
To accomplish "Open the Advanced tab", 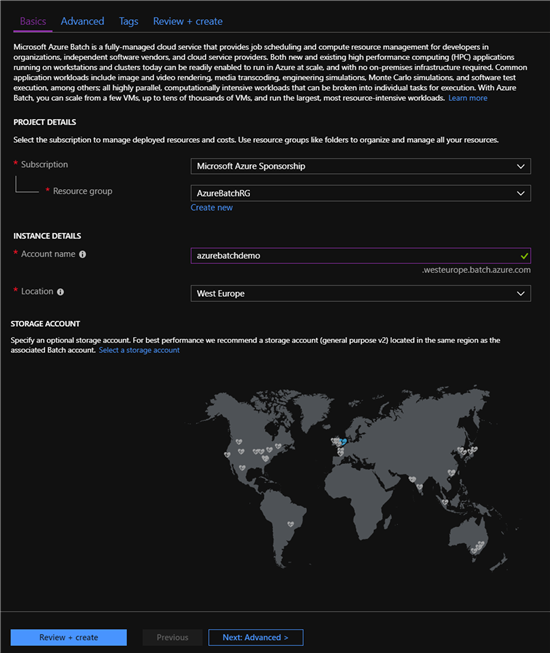I will [x=82, y=21].
